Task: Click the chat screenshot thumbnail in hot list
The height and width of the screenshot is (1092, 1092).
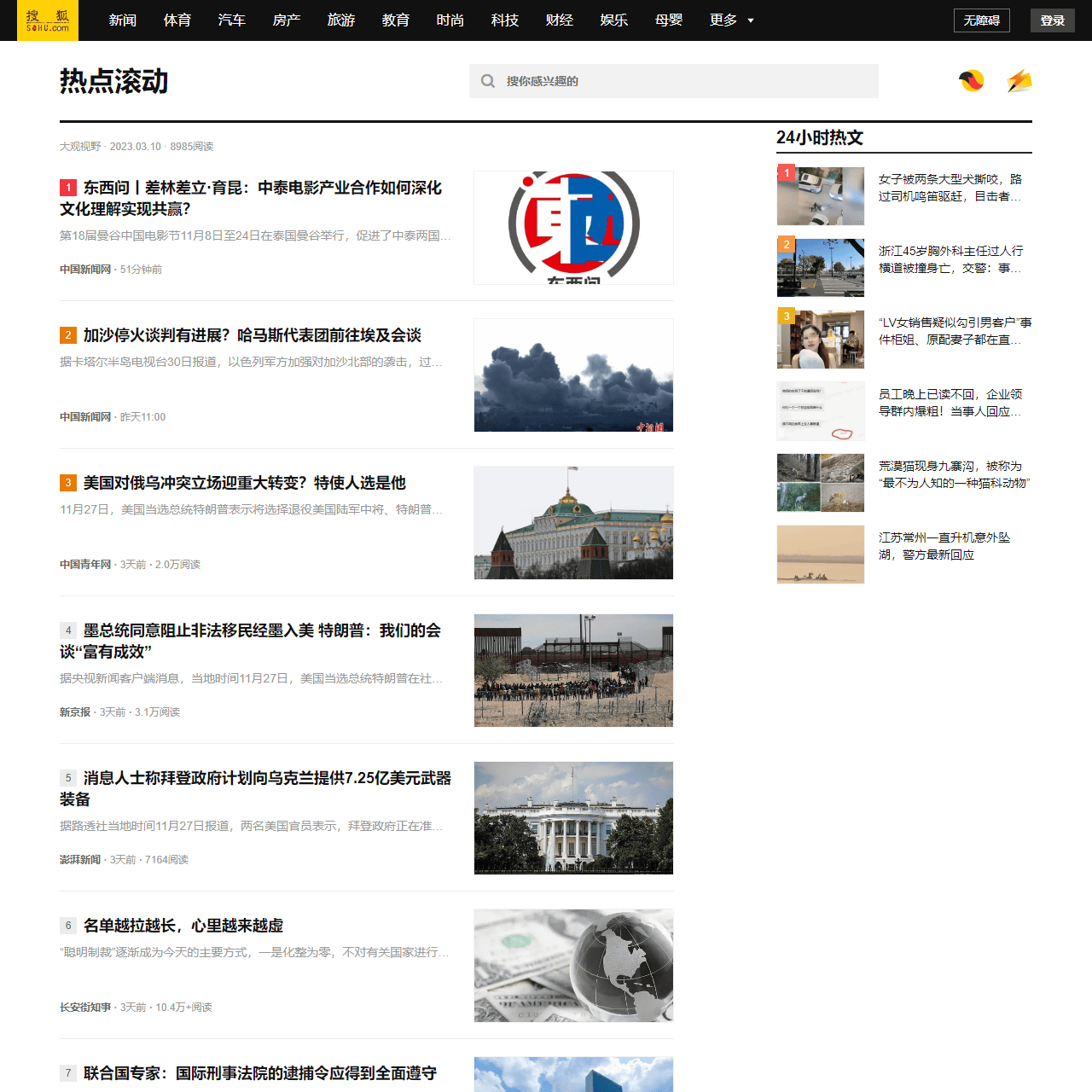Action: 821,411
